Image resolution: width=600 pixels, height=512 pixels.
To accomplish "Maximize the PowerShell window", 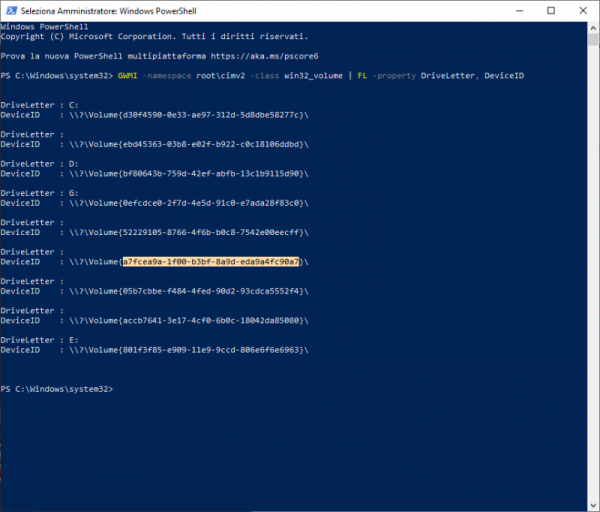I will click(551, 11).
